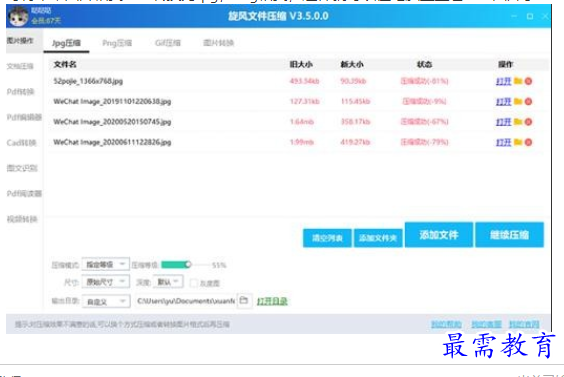Click the user avatar in the title bar
The height and width of the screenshot is (377, 564).
18,16
